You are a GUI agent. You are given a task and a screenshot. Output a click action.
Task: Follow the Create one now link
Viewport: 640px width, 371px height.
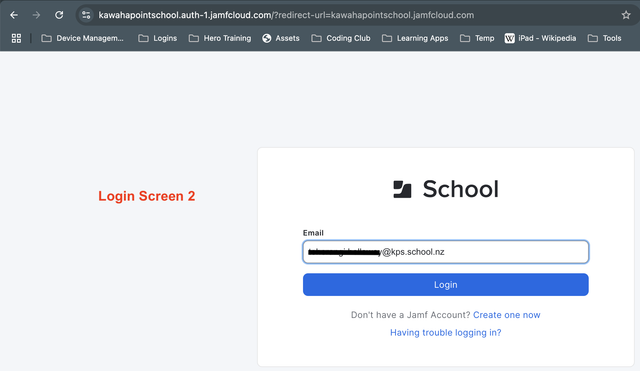(x=507, y=315)
